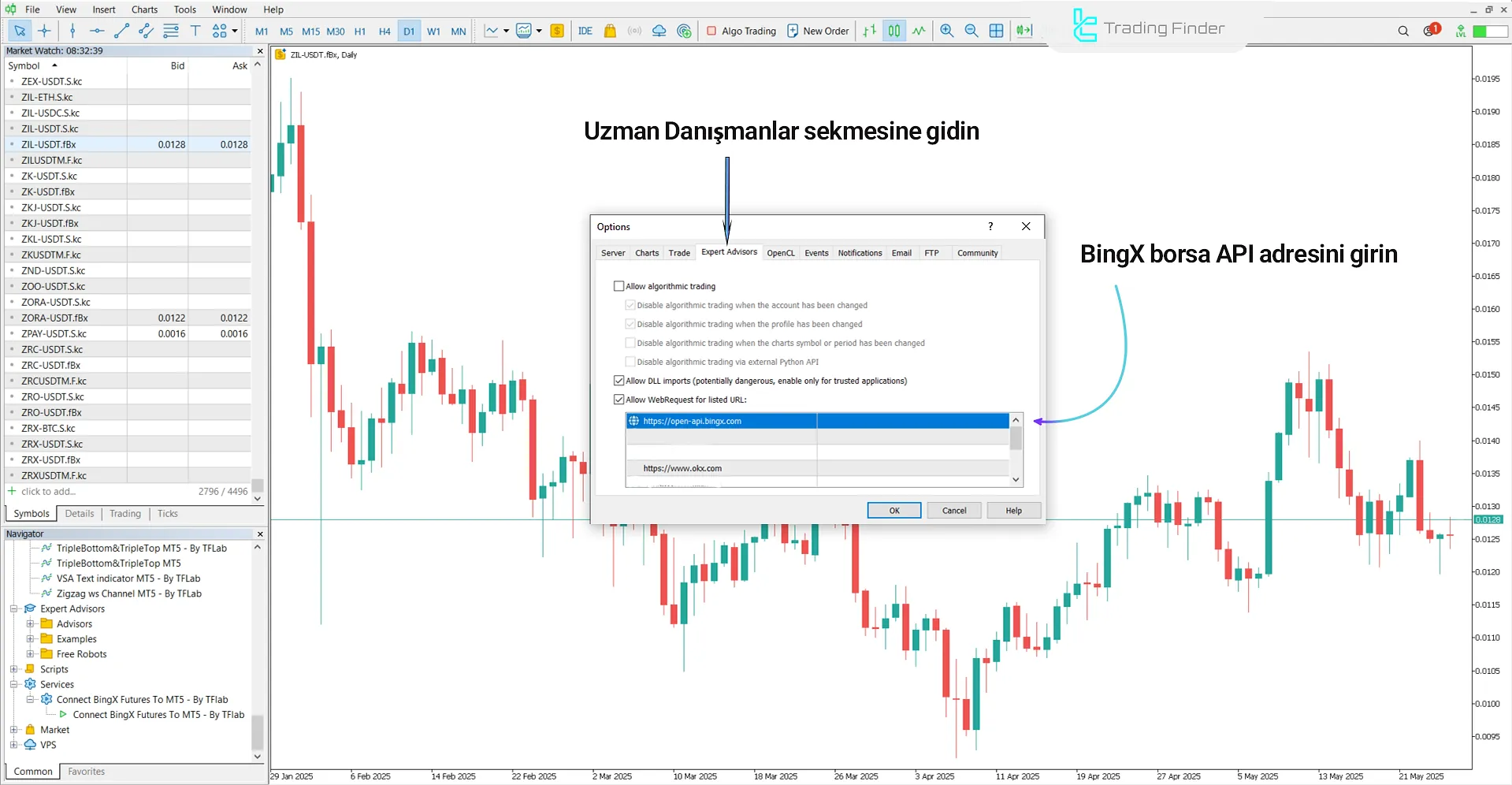This screenshot has height=785, width=1512.
Task: Open the chart type dropdown arrow
Action: pos(507,31)
